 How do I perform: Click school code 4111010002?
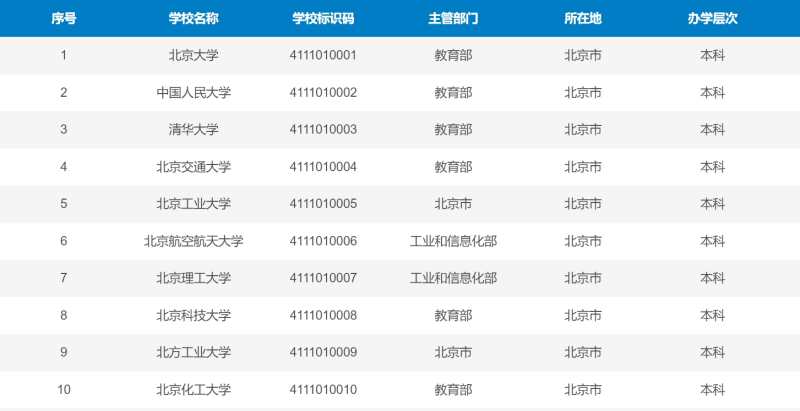[x=323, y=92]
